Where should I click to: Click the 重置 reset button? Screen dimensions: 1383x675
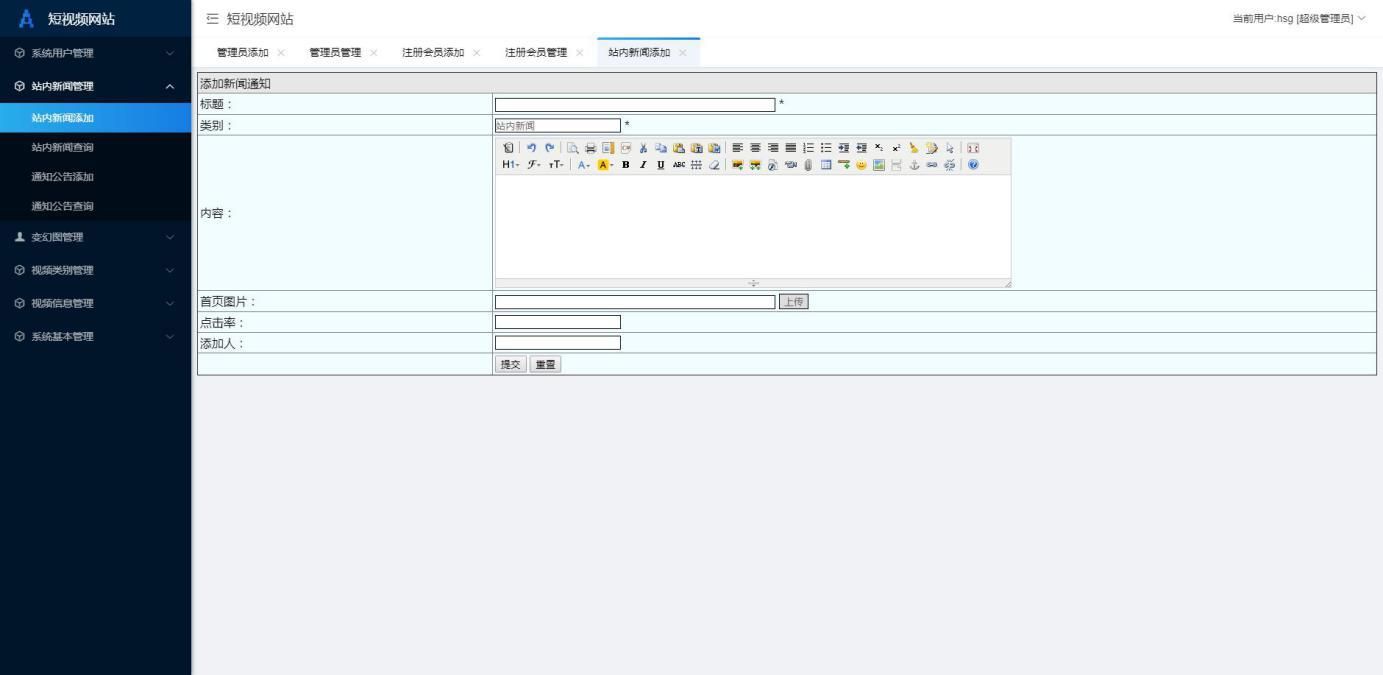545,365
